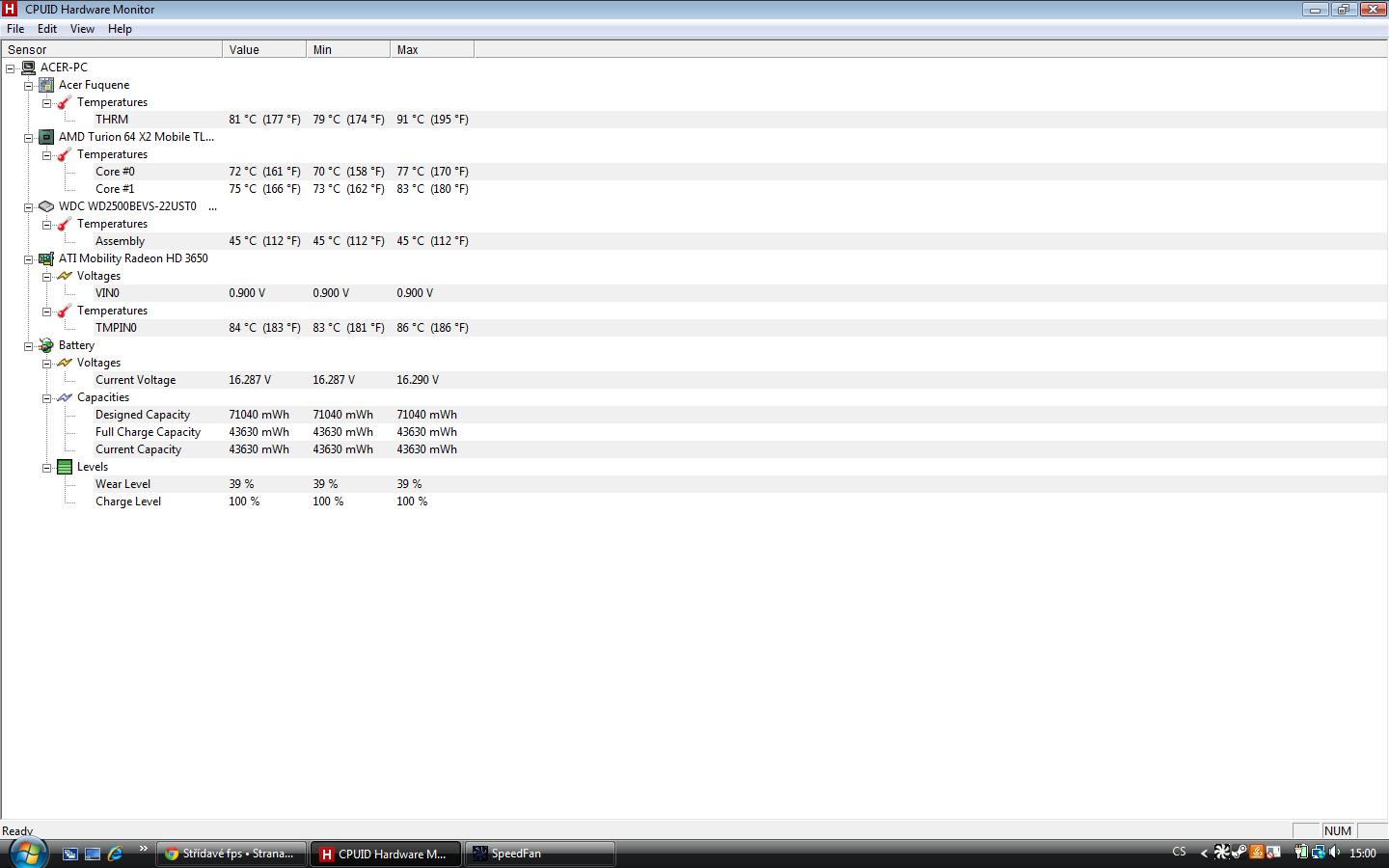Switch to the Chrome Střídavé fps taskbar window
1389x868 pixels.
point(231,854)
